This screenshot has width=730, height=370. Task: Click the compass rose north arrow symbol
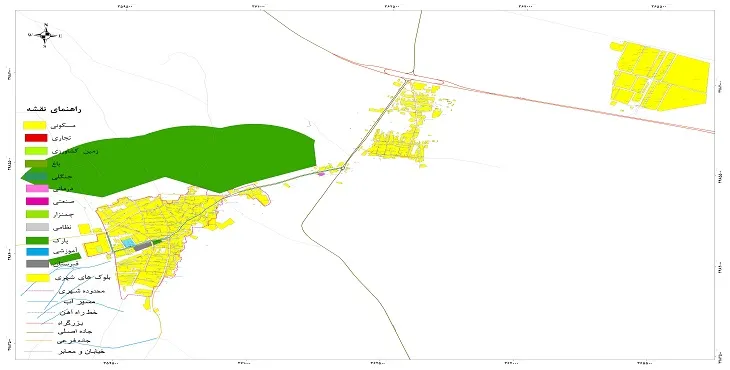[x=45, y=35]
